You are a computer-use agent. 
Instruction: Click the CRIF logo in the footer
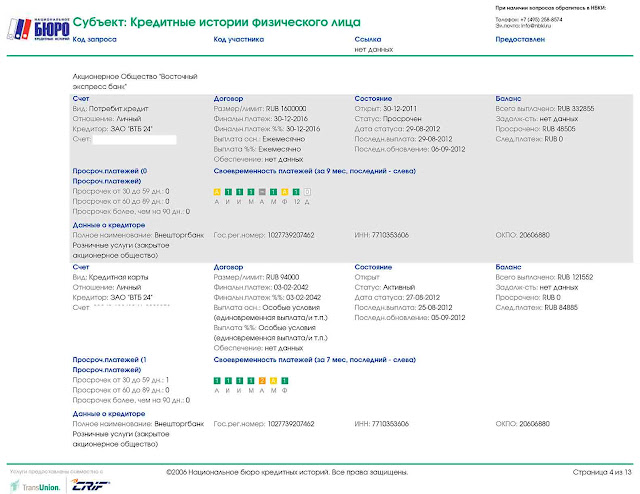[91, 485]
